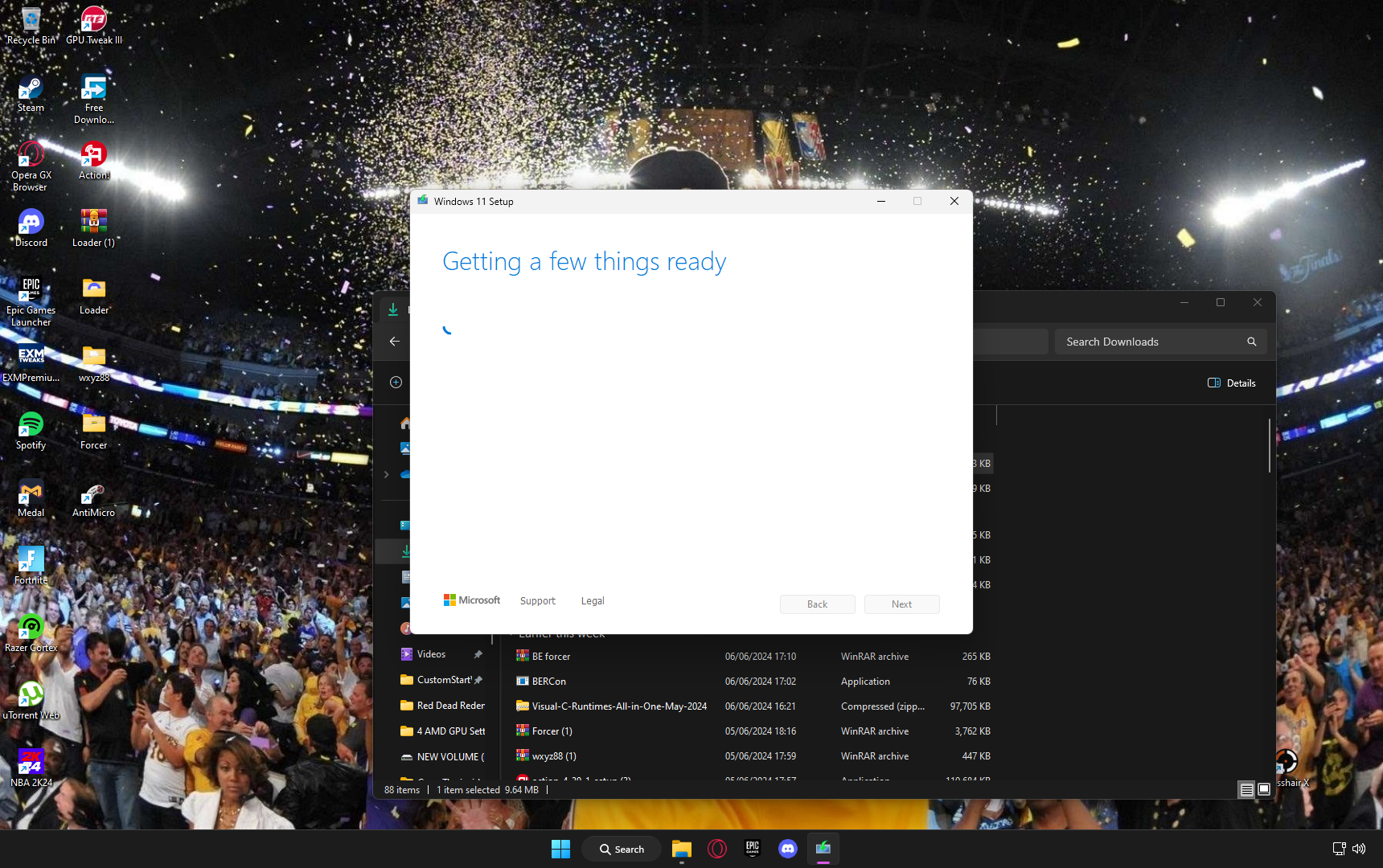
Task: Launch NBA 2K24 desktop shortcut
Action: [31, 768]
